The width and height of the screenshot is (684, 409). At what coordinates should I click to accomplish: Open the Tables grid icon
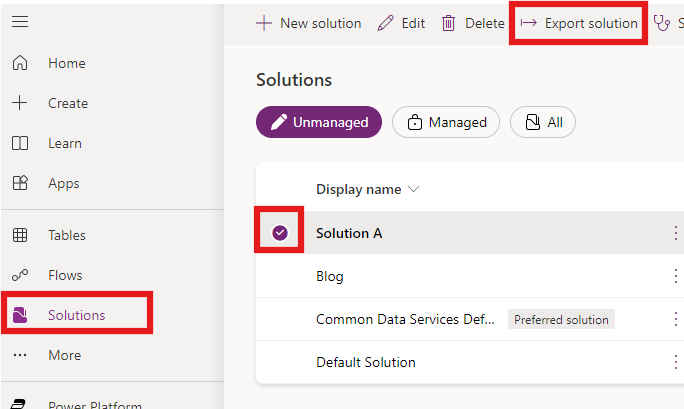click(x=20, y=235)
